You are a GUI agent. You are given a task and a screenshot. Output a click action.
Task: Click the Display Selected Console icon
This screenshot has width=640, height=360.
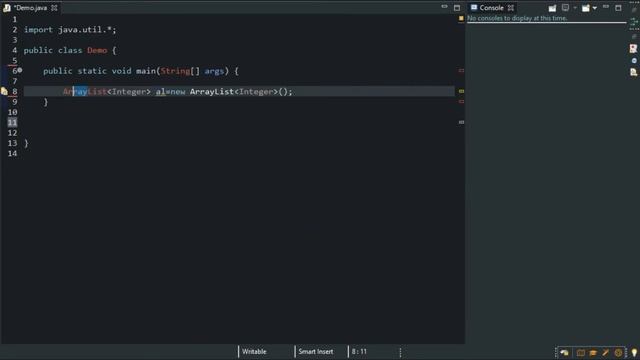point(565,7)
